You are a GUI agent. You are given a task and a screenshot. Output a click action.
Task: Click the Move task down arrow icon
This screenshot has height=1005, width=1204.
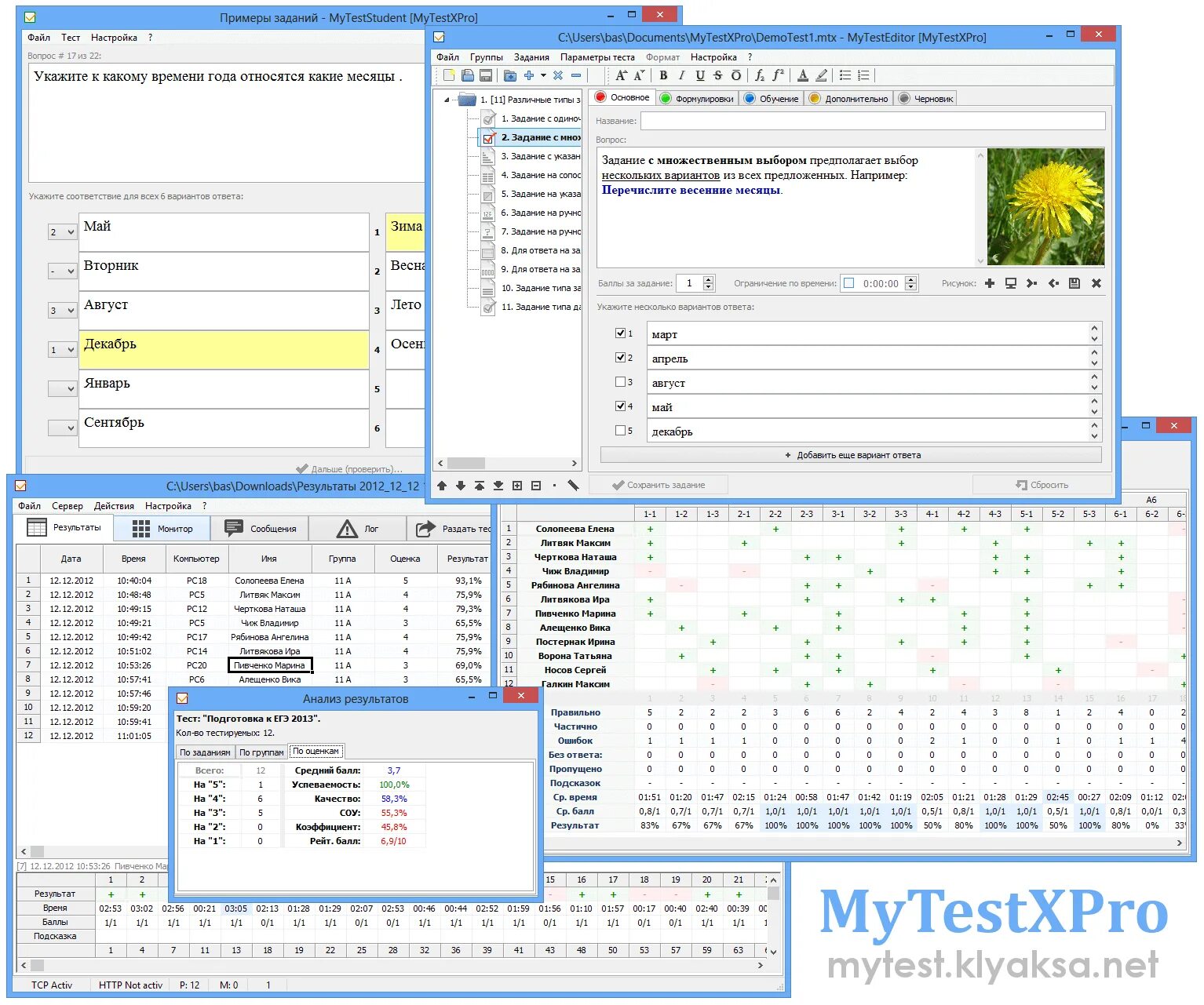[461, 486]
